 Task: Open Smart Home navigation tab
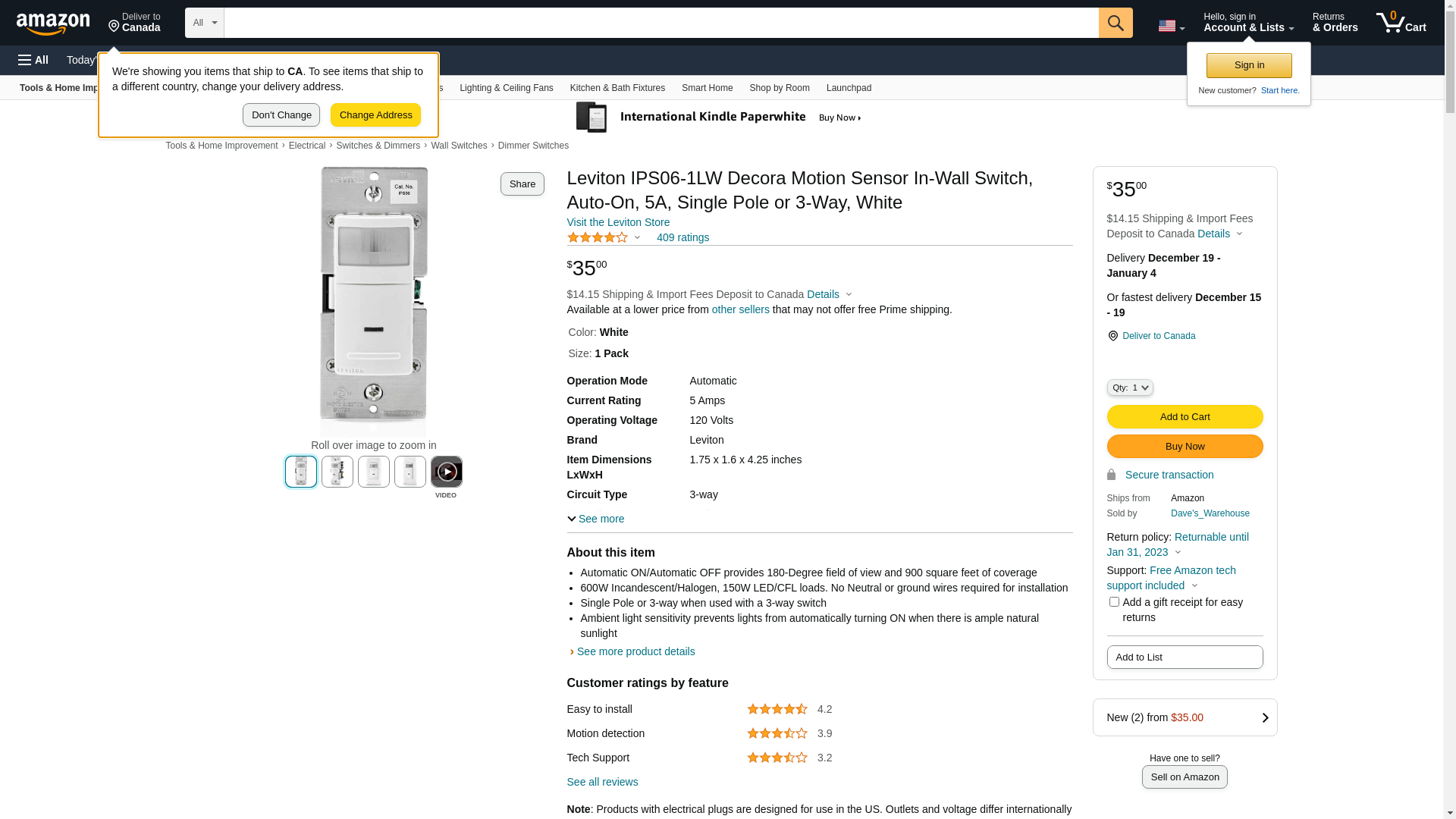707,88
